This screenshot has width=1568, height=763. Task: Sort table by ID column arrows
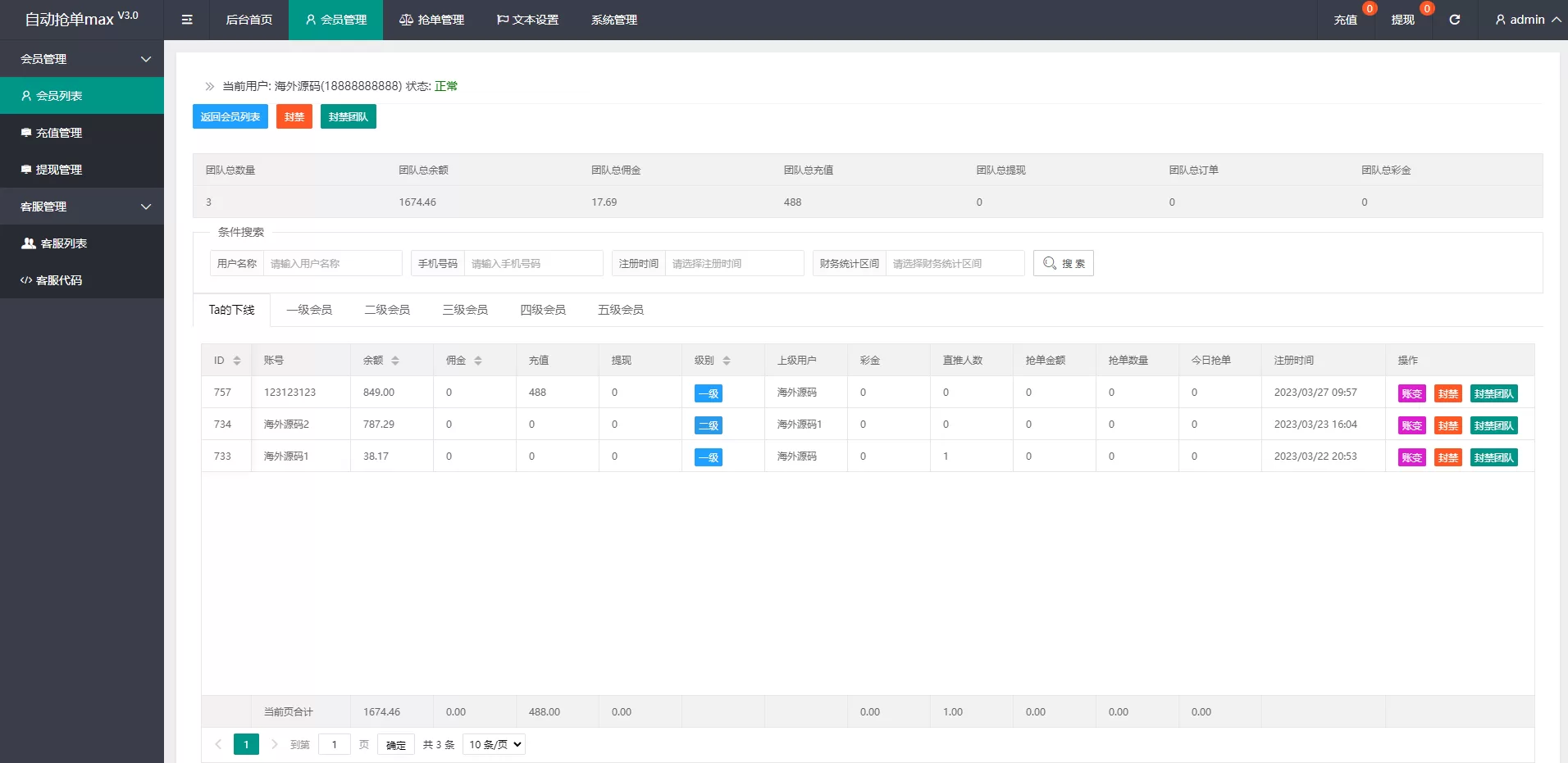[x=237, y=361]
